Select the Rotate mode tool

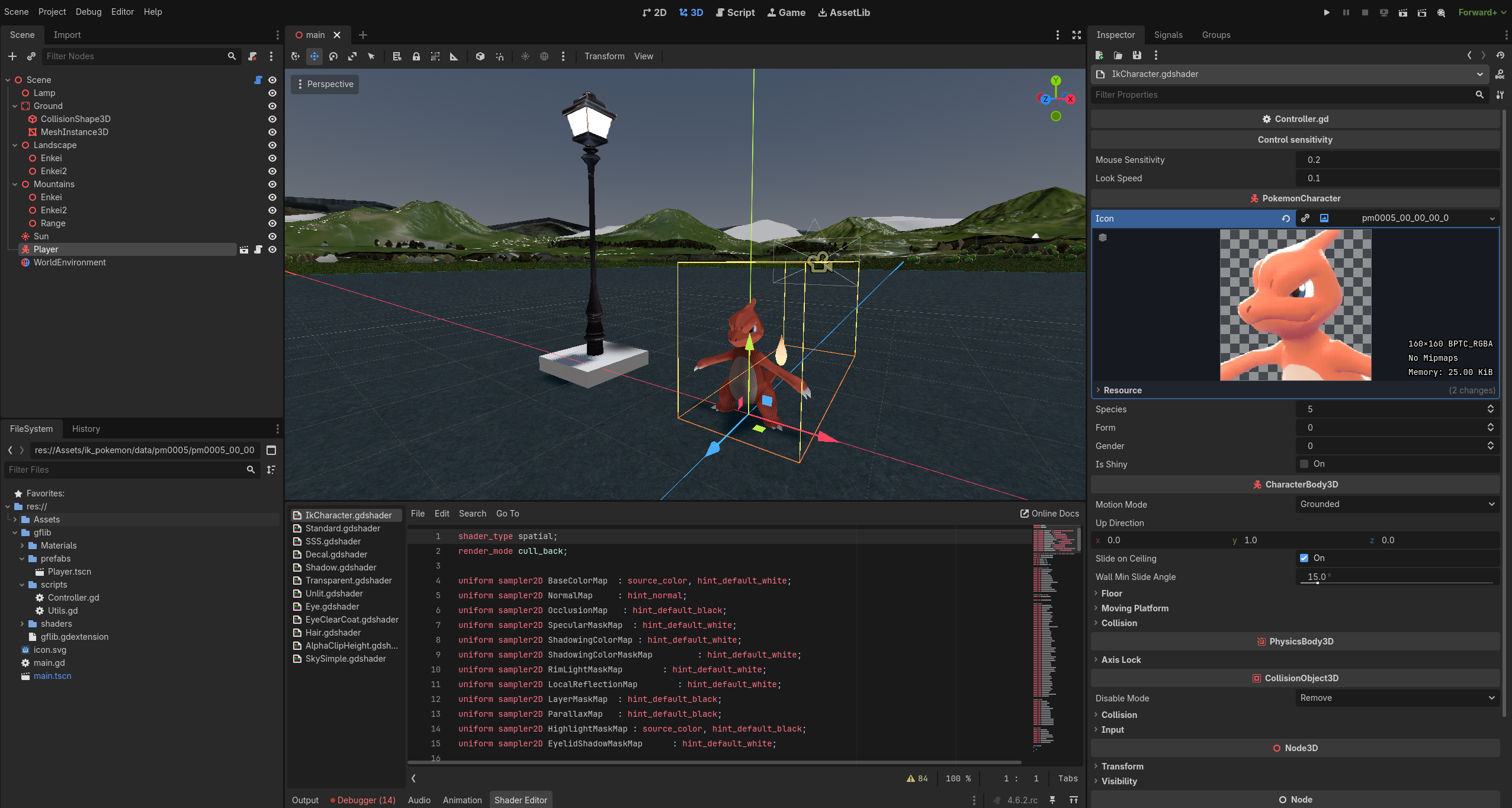coord(333,56)
